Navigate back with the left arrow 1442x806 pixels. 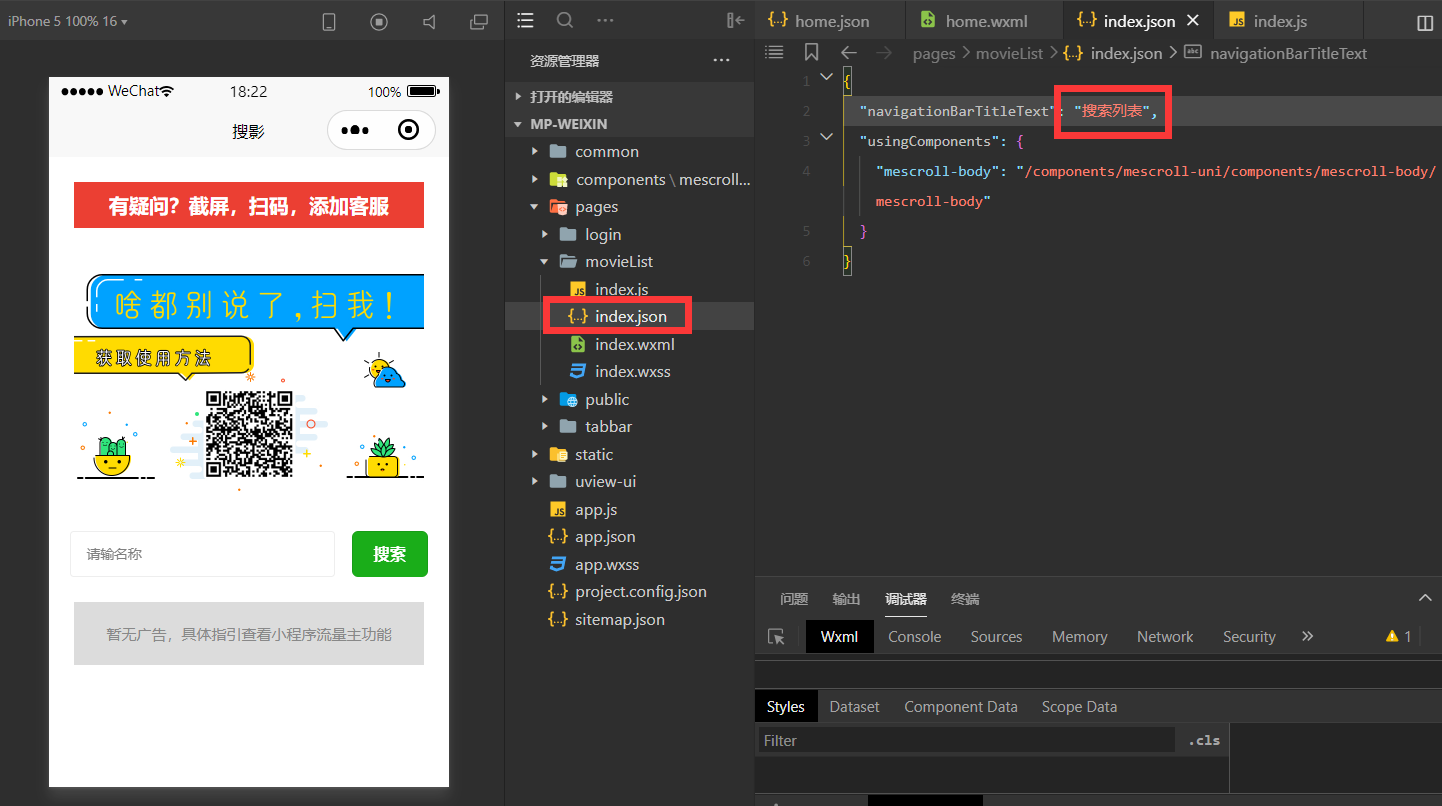click(x=848, y=53)
